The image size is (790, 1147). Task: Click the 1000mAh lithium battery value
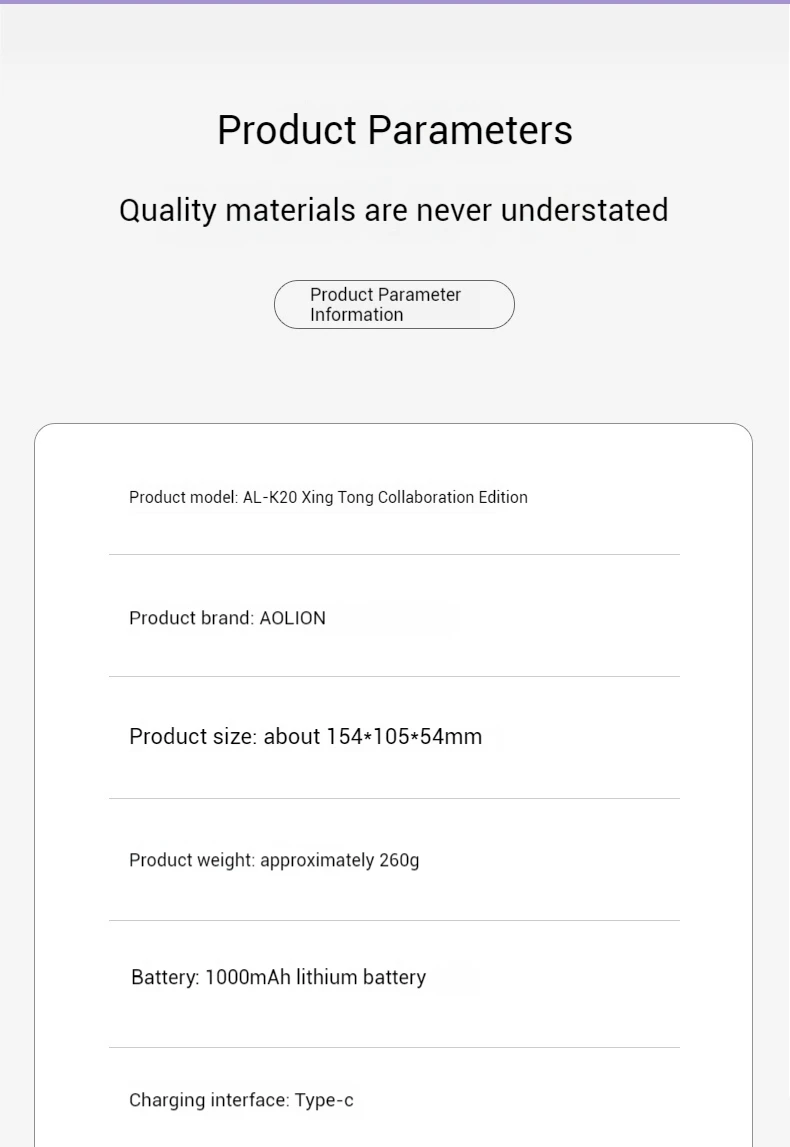[315, 978]
